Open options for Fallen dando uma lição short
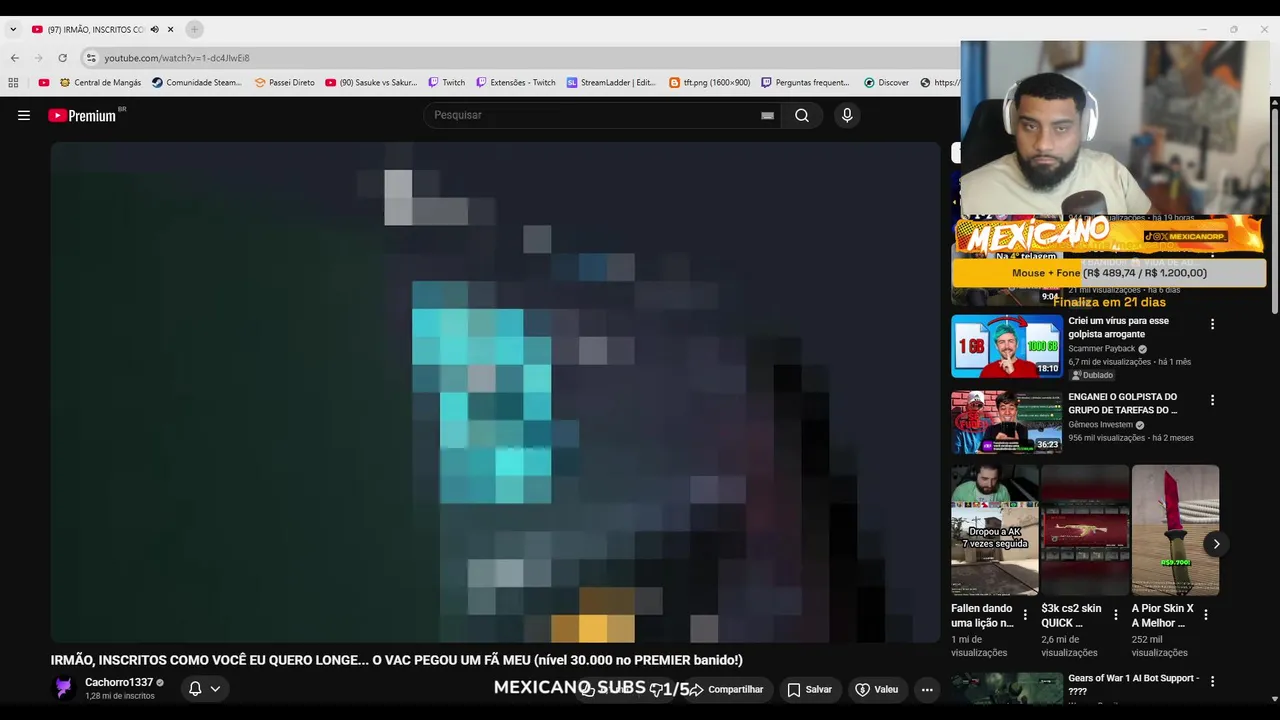This screenshot has width=1280, height=720. pos(1025,615)
